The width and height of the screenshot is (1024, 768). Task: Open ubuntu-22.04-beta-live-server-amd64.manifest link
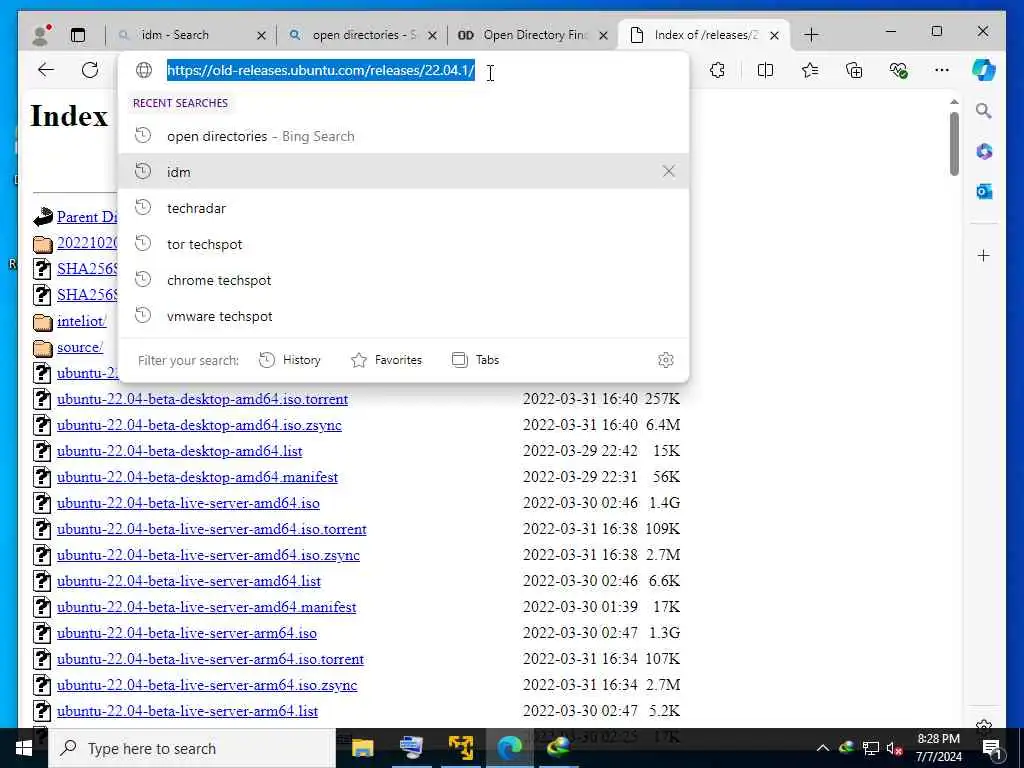[206, 607]
